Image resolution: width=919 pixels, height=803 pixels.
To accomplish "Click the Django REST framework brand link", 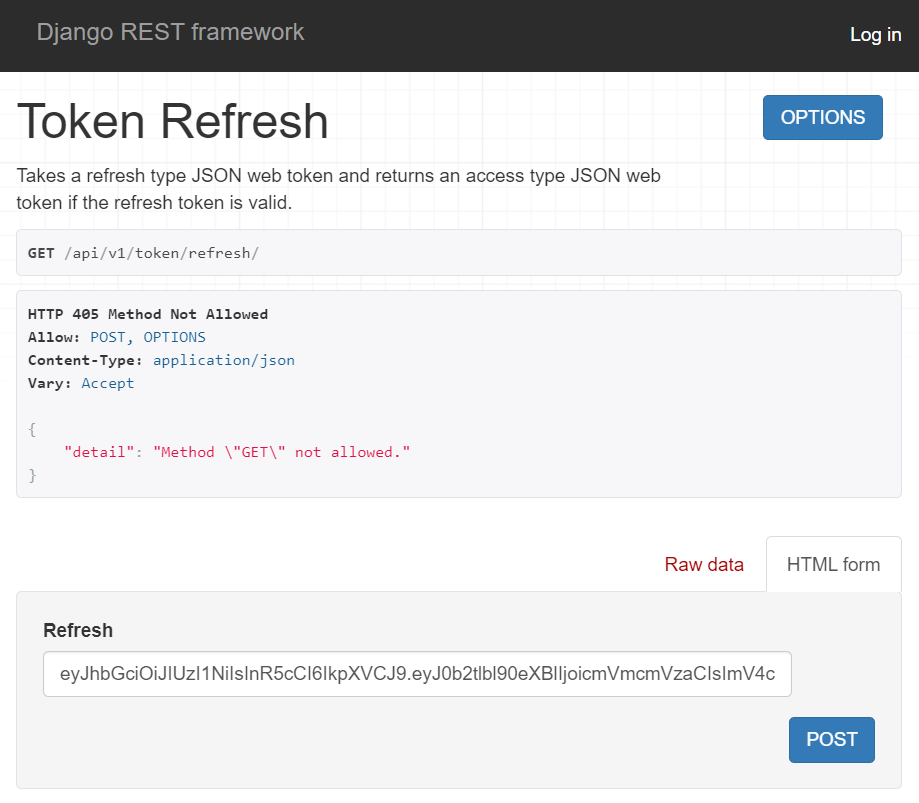I will click(170, 32).
